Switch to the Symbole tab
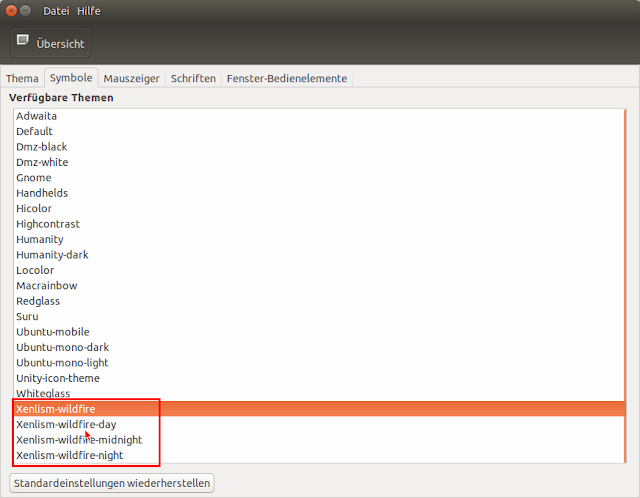 [x=71, y=78]
